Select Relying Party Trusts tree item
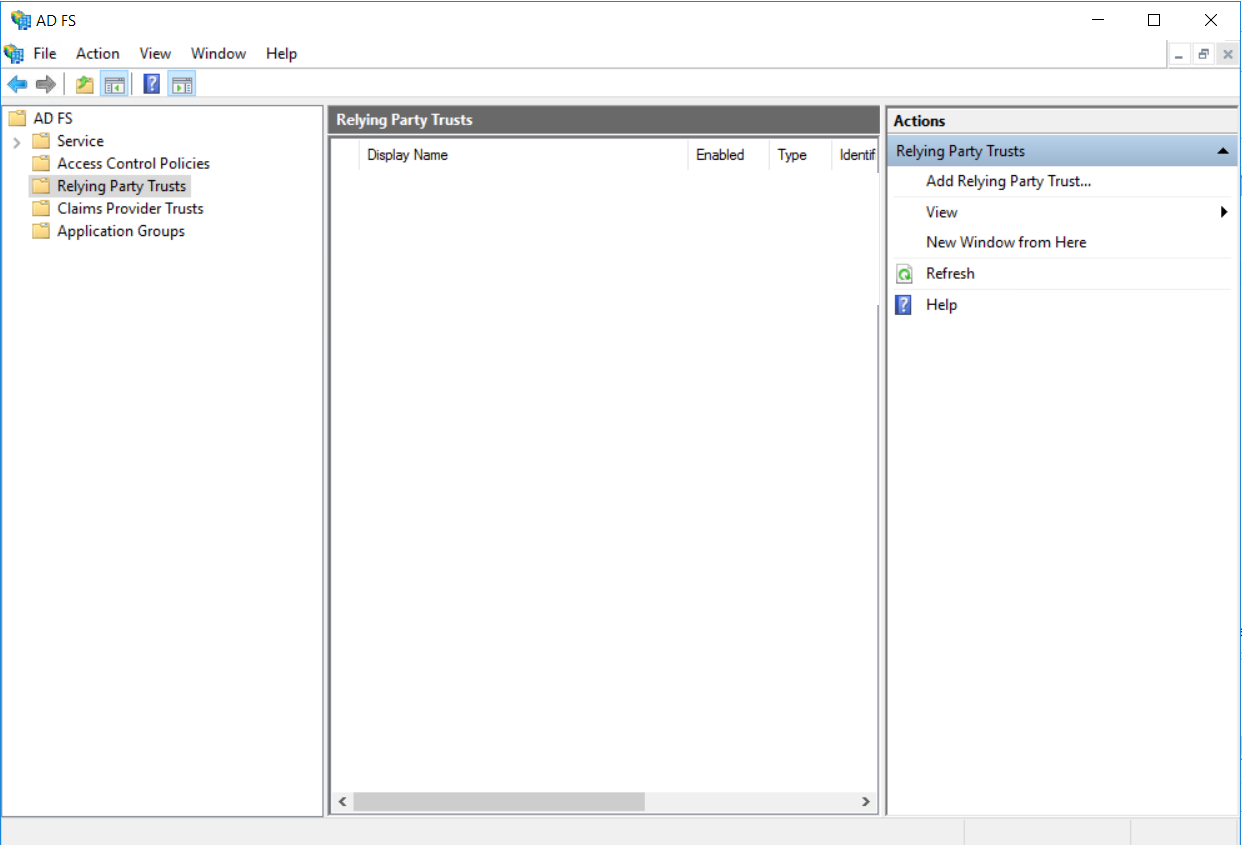The image size is (1242, 845). tap(122, 186)
